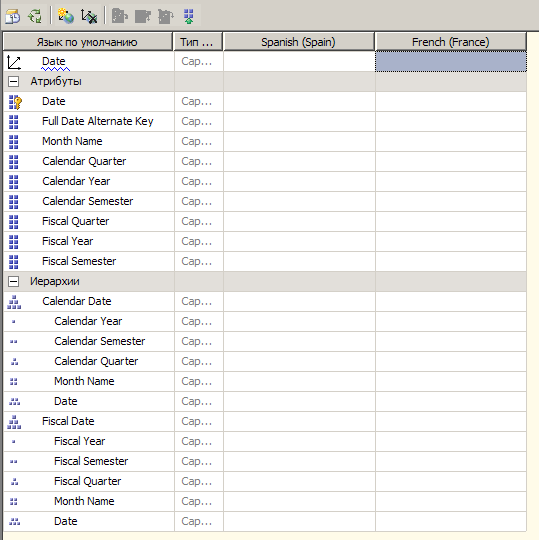Click highlighted French cell for Date dimension
The width and height of the screenshot is (539, 540).
point(450,61)
